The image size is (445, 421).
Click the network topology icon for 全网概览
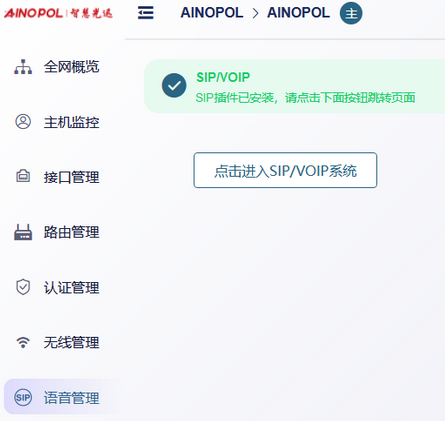[x=23, y=67]
